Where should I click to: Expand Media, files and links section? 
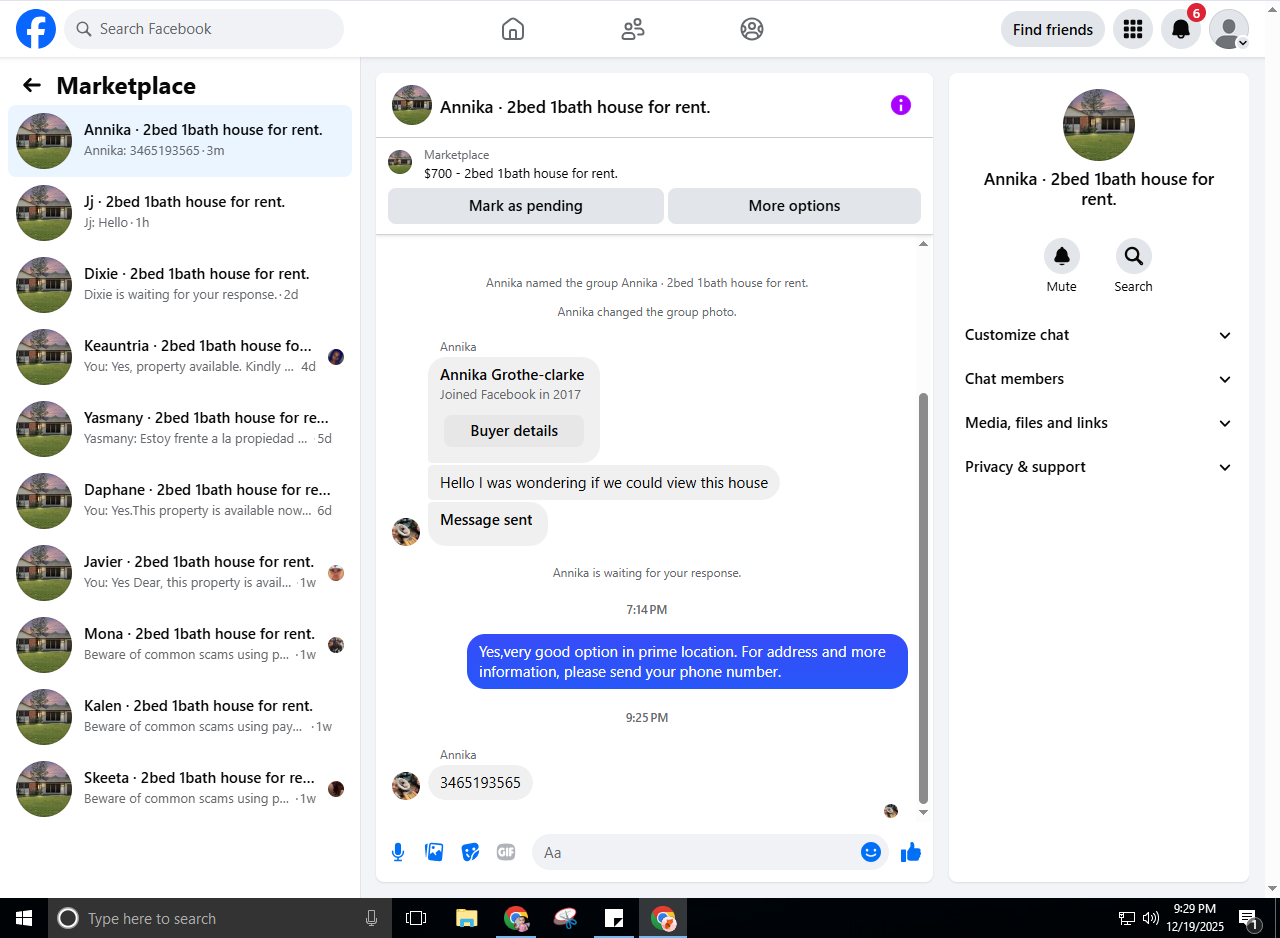(1098, 423)
